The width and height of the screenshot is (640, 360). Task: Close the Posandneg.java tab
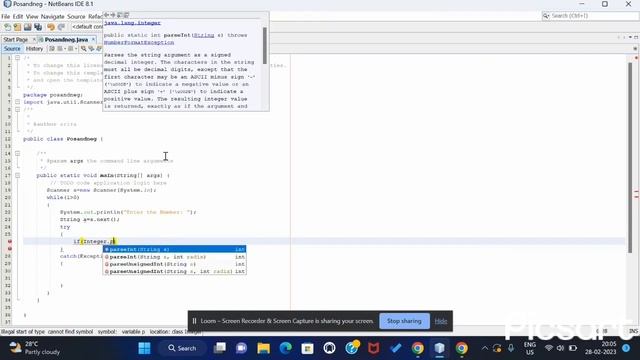[x=93, y=40]
